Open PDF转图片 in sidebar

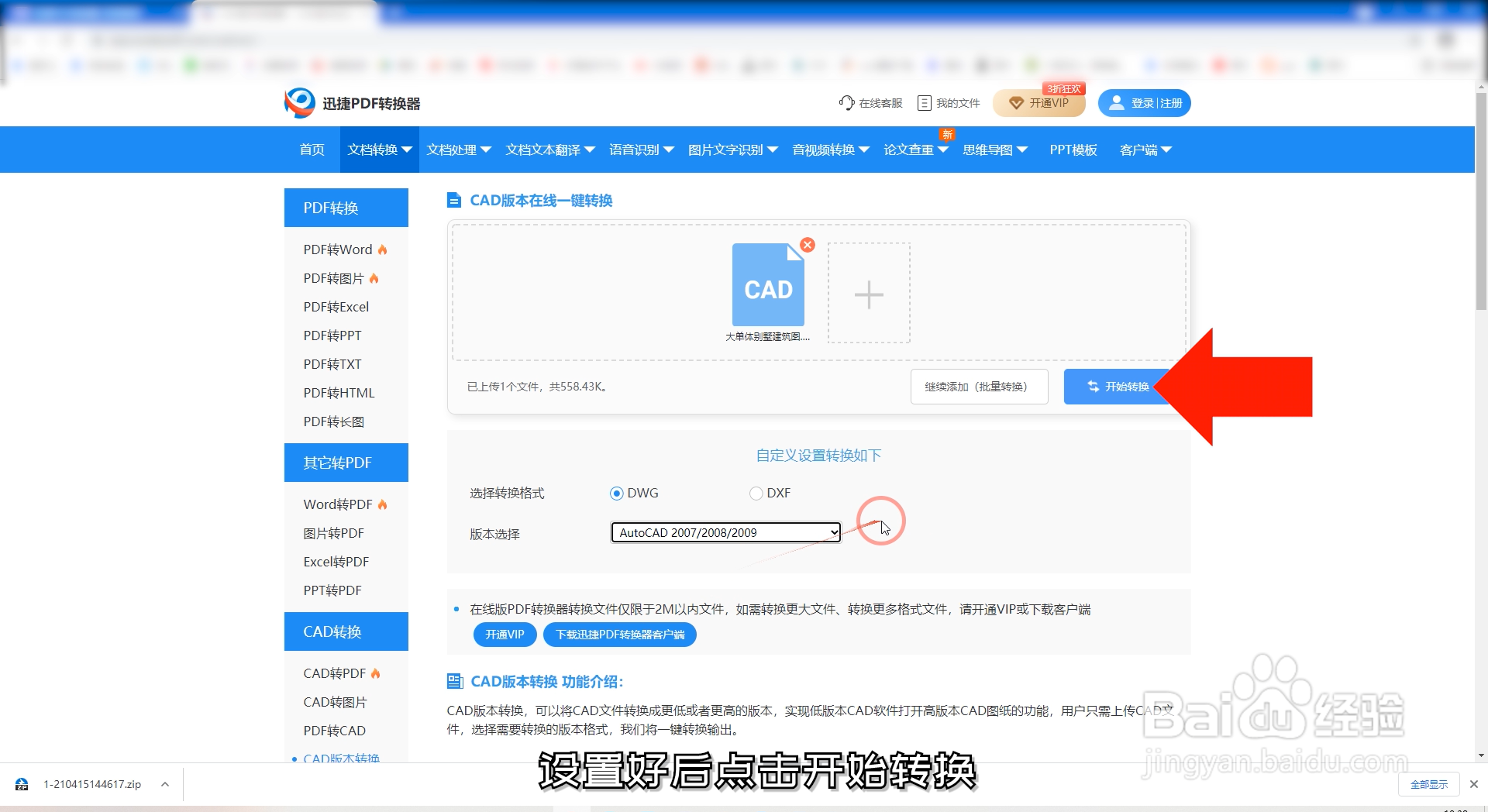tap(334, 278)
